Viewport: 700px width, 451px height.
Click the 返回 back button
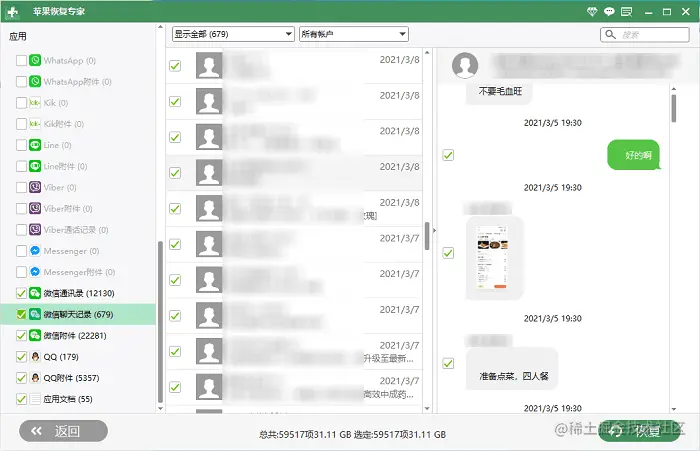click(63, 431)
